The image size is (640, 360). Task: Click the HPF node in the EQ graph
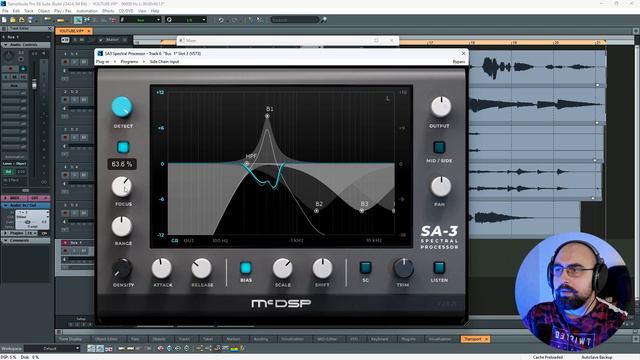(247, 164)
